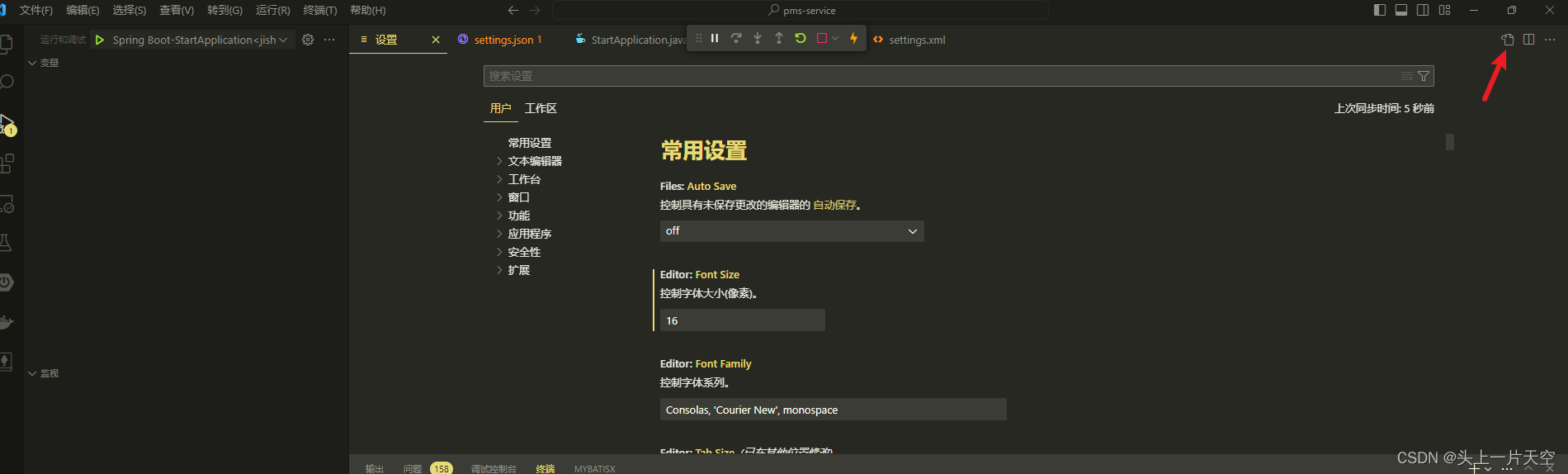Expand the 功能 settings category

click(x=499, y=216)
